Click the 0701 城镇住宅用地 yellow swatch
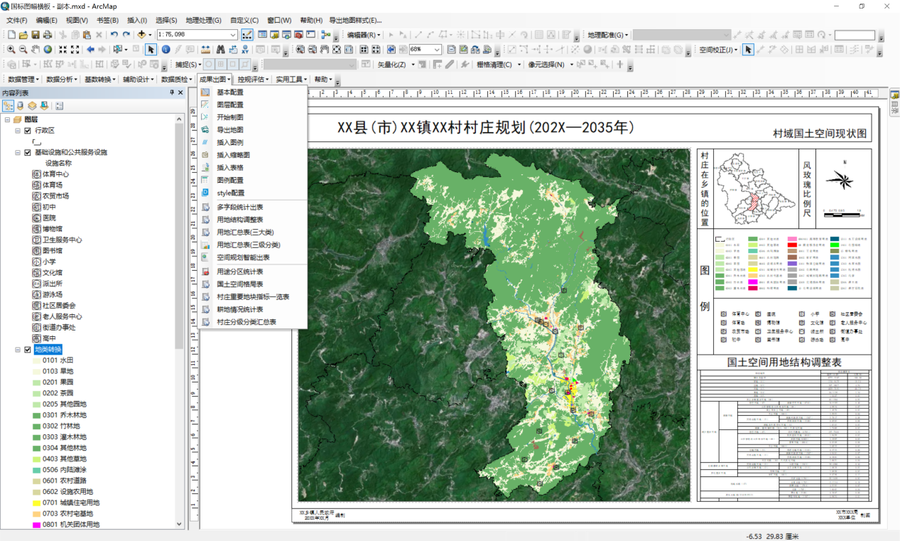The height and width of the screenshot is (541, 900). (36, 503)
